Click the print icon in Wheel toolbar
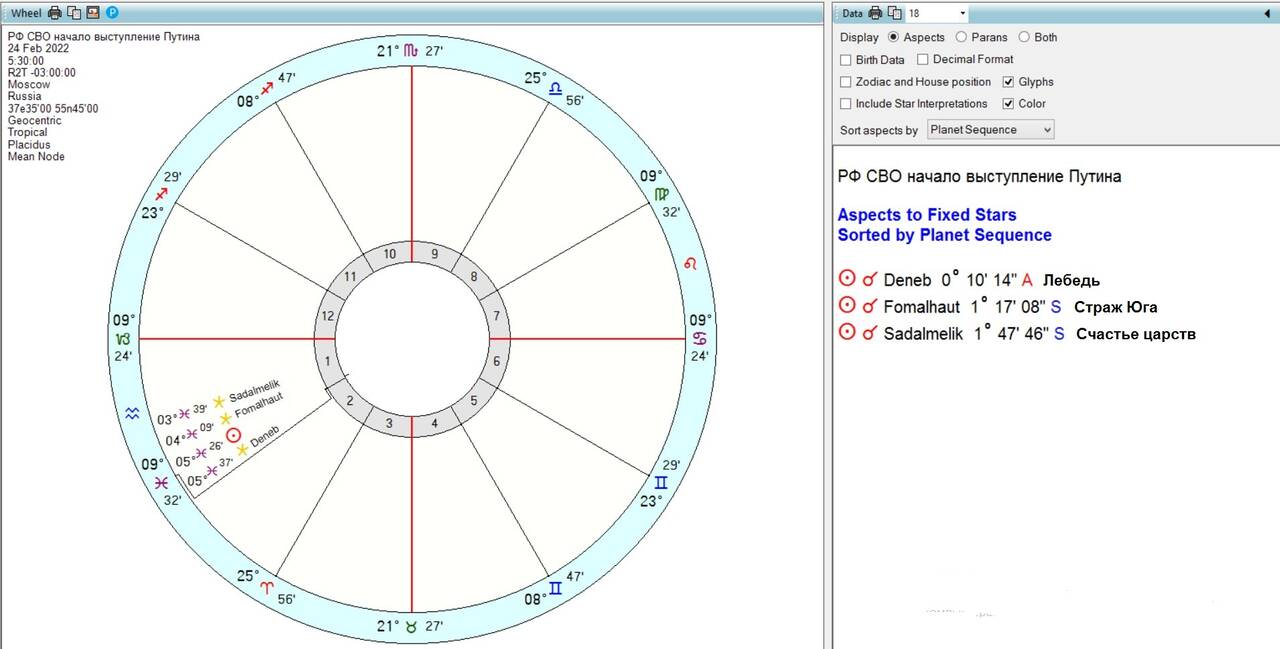The height and width of the screenshot is (649, 1280). click(x=55, y=13)
